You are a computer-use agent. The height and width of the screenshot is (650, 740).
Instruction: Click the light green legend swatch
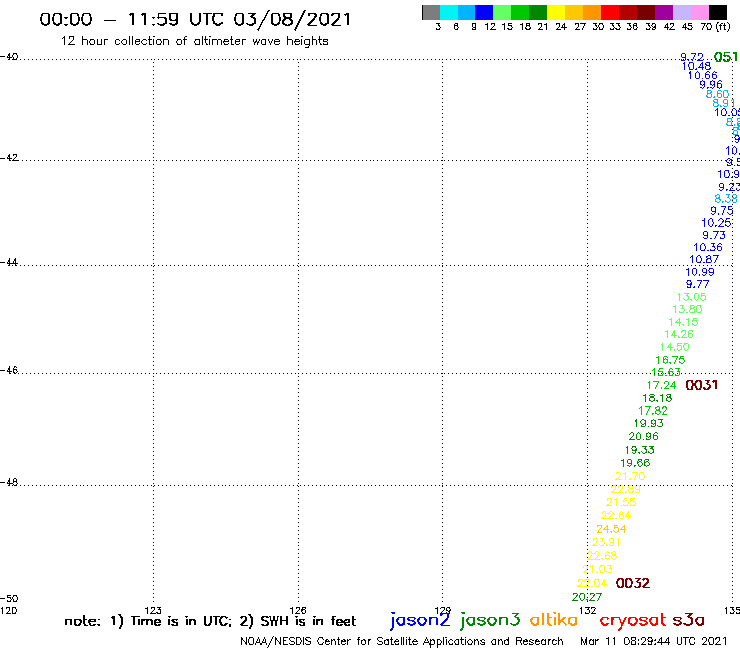(502, 12)
